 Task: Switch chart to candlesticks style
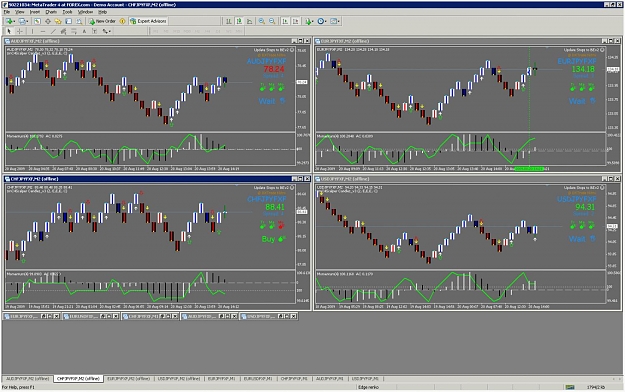239,21
